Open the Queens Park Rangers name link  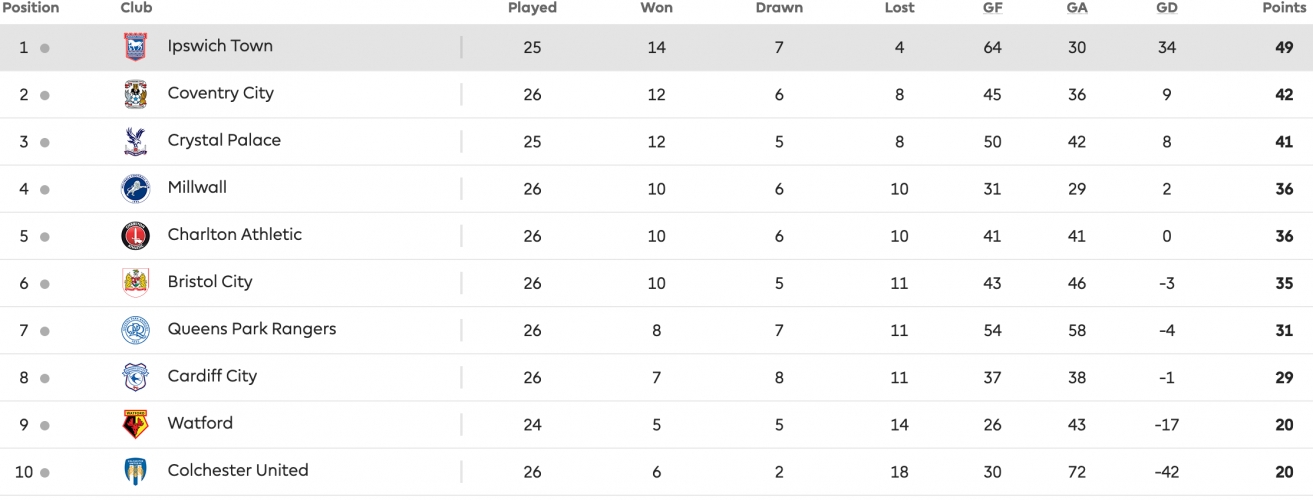pyautogui.click(x=252, y=329)
